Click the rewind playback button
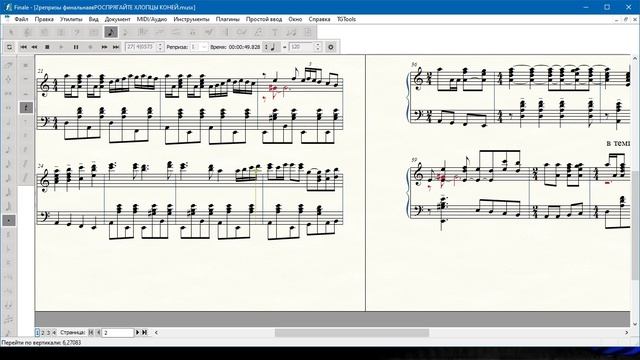Viewport: 640px width, 360px height. click(35, 47)
